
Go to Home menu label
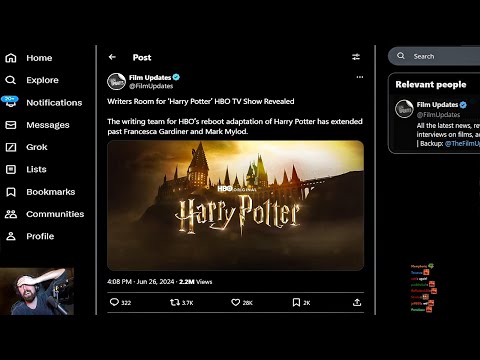tap(39, 58)
